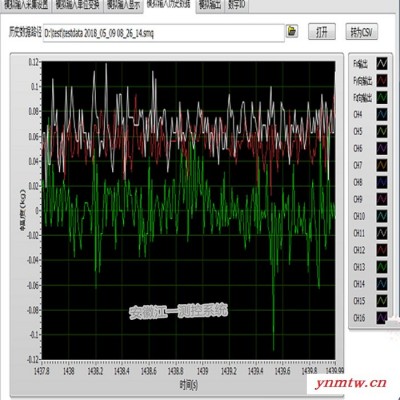The height and width of the screenshot is (400, 400).
Task: Open CH4 legend plot style icon
Action: pyautogui.click(x=382, y=114)
